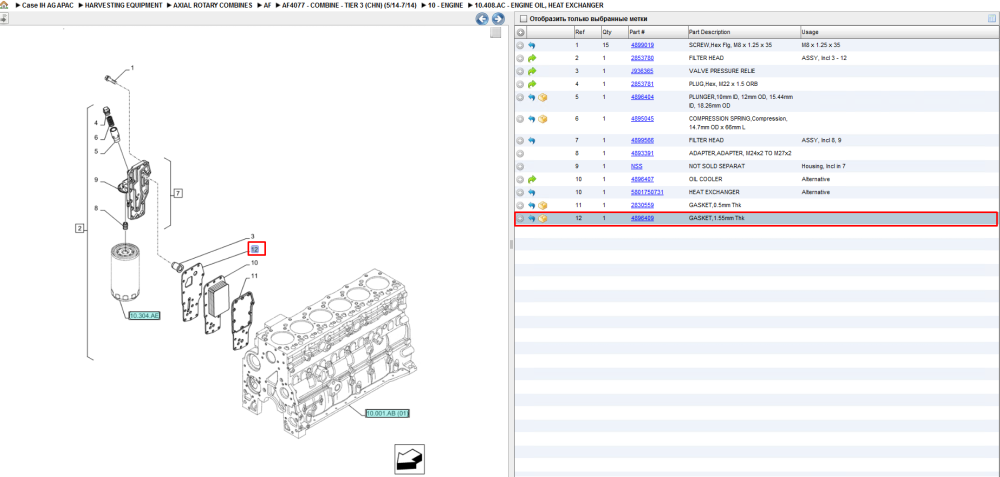Sort by the Qty column header
The image size is (1000, 477).
tap(613, 32)
